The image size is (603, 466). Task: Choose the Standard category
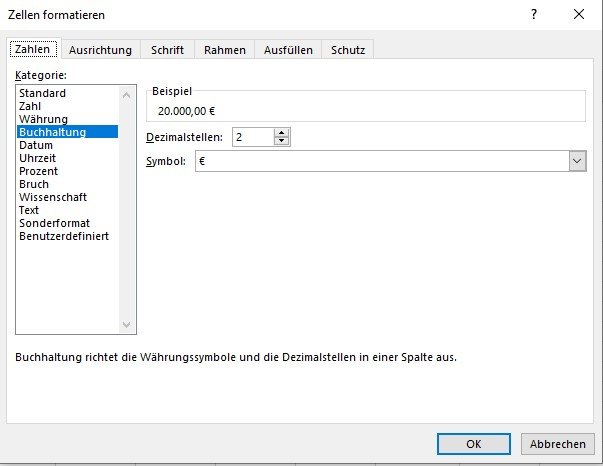42,93
